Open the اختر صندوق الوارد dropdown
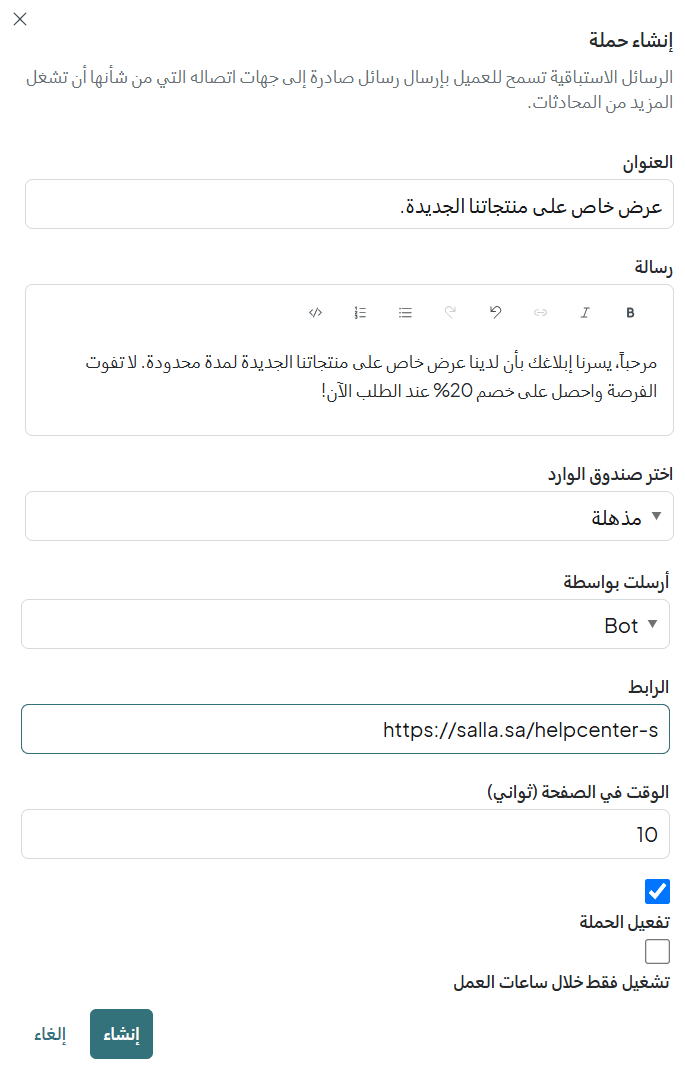 [349, 516]
